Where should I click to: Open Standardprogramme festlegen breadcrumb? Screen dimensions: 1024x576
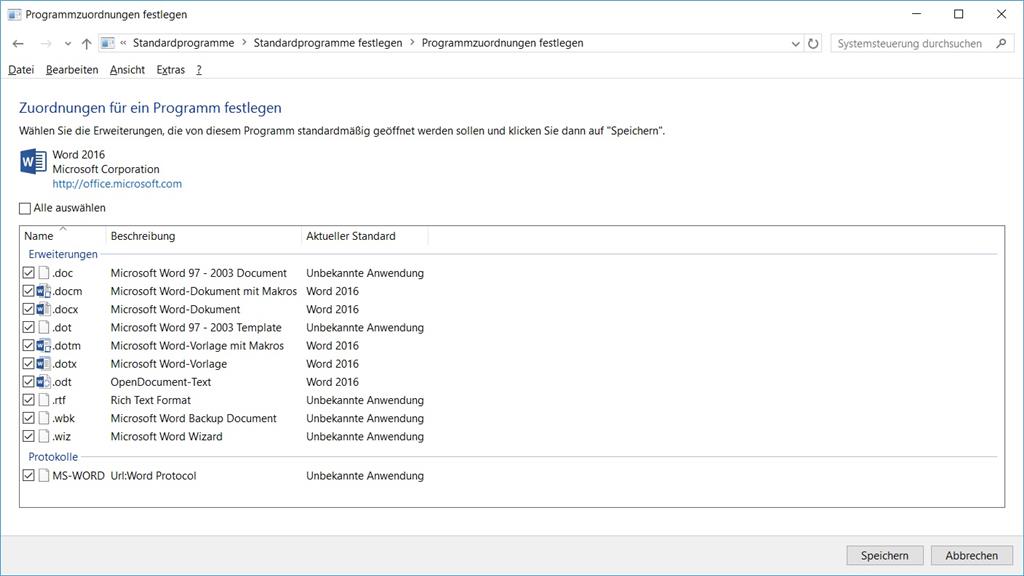(x=328, y=43)
